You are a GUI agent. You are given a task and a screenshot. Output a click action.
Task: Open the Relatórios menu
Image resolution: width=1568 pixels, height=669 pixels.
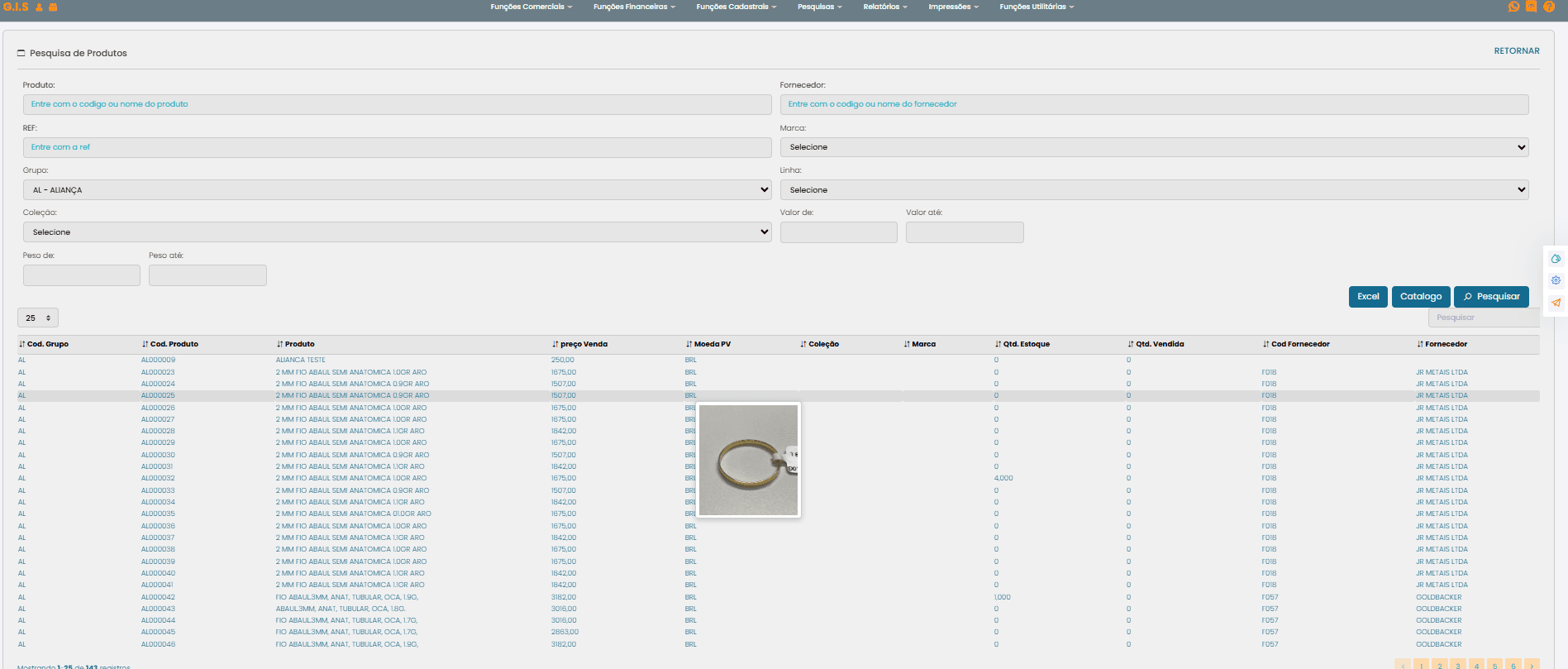[x=884, y=7]
